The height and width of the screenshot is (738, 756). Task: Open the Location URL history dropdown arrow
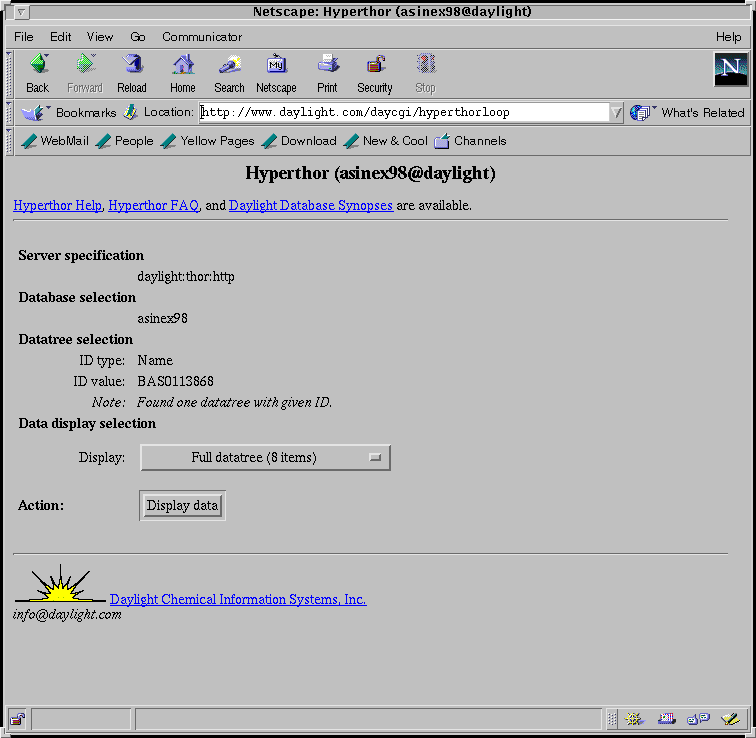click(x=616, y=113)
